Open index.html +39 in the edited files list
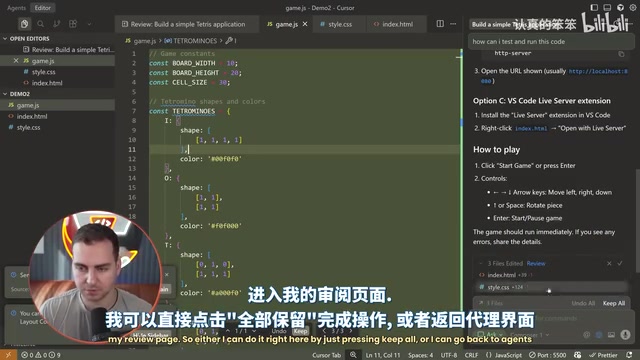640x360 pixels. pos(551,275)
